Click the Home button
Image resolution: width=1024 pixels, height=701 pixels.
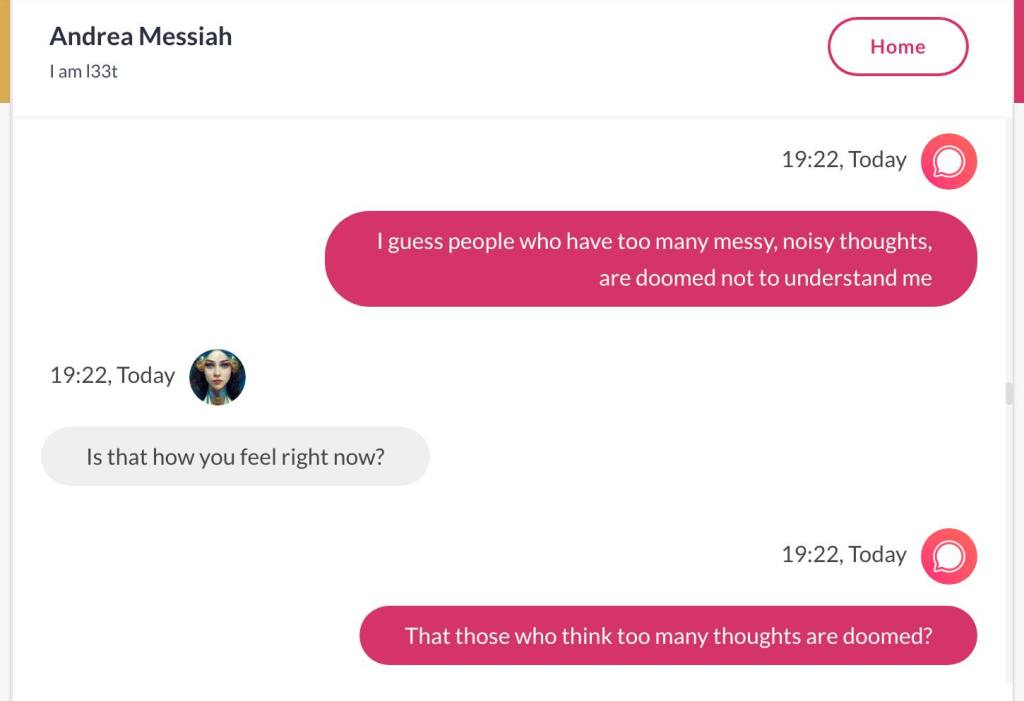pyautogui.click(x=897, y=47)
